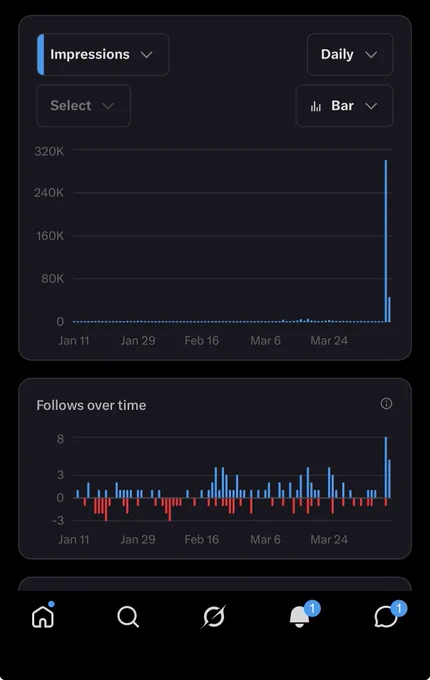Click the chevron next to Daily
Image resolution: width=430 pixels, height=680 pixels.
(371, 55)
